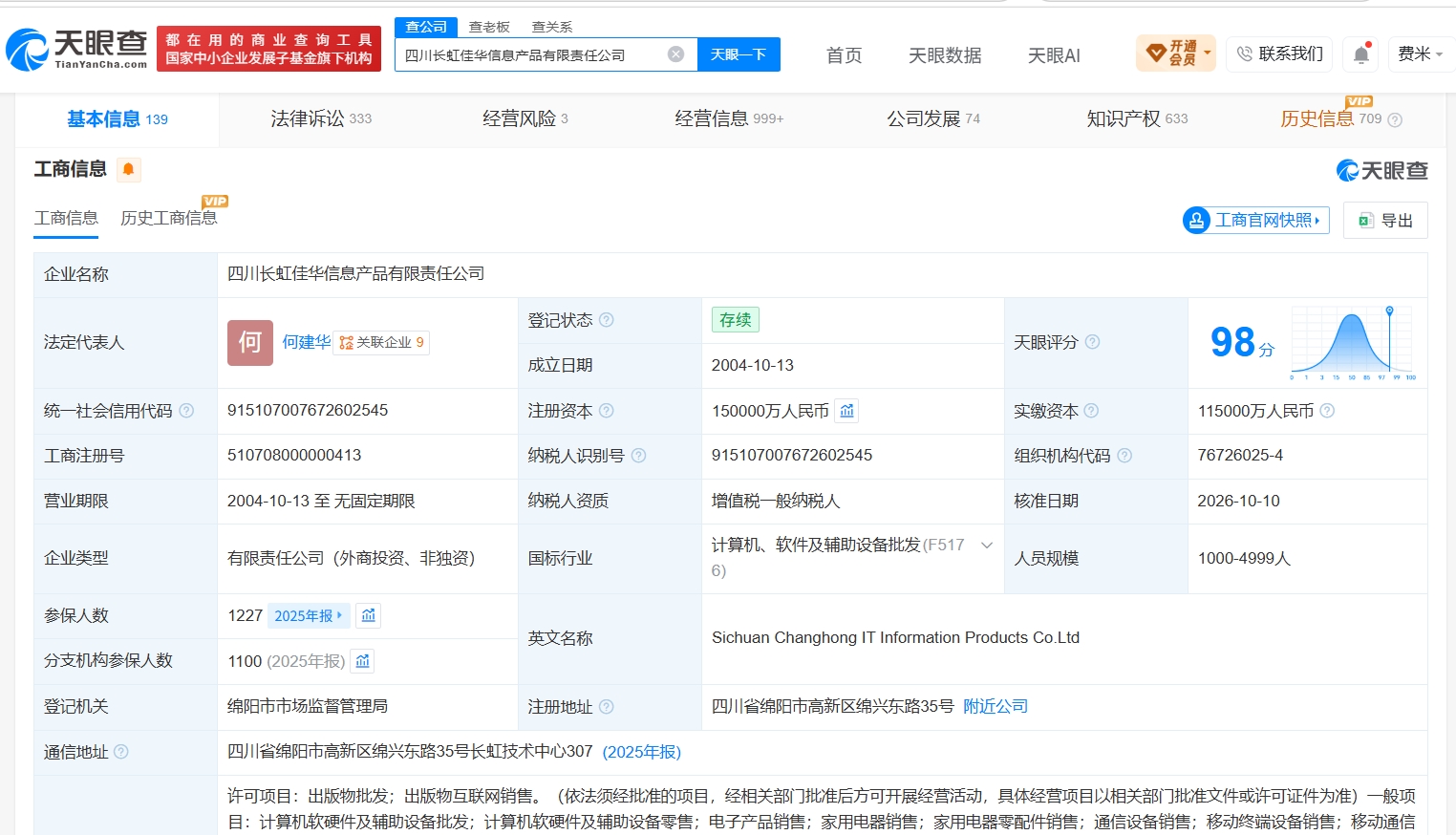Click help icon beside 注册资本 label
This screenshot has height=835, width=1456.
point(607,411)
